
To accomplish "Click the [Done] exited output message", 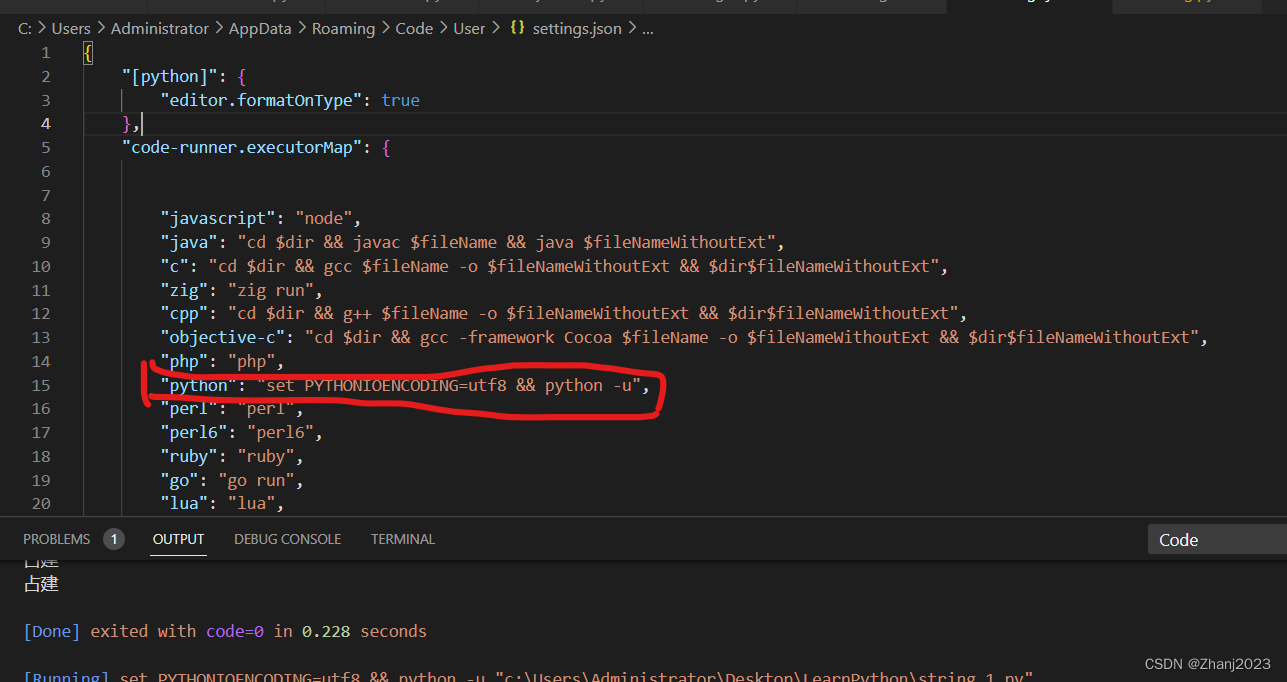I will click(225, 631).
